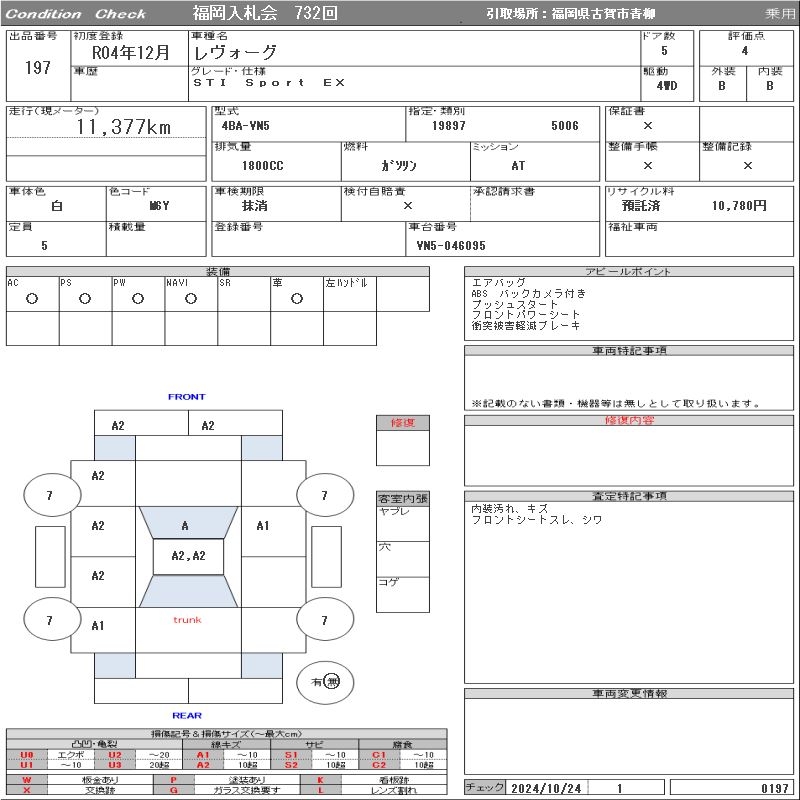800x800 pixels.
Task: Click the red U0 legend swatch
Action: click(x=27, y=755)
